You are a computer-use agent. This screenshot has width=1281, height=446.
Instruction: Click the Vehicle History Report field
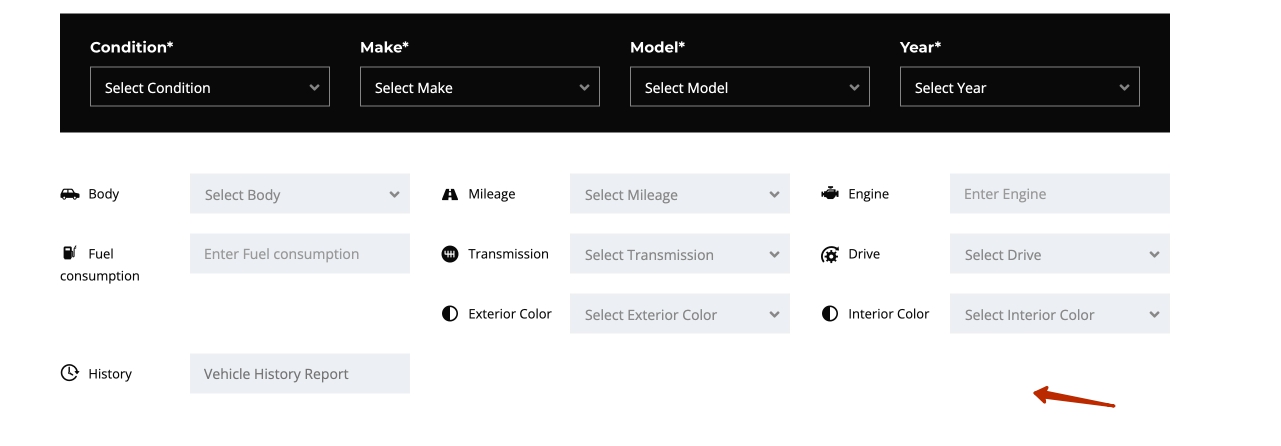click(x=300, y=373)
